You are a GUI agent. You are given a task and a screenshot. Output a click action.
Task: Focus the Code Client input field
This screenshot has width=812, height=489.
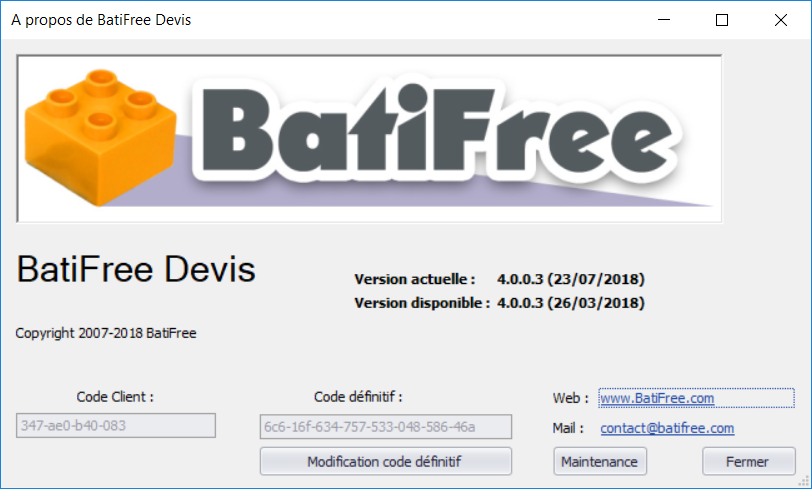(x=116, y=425)
